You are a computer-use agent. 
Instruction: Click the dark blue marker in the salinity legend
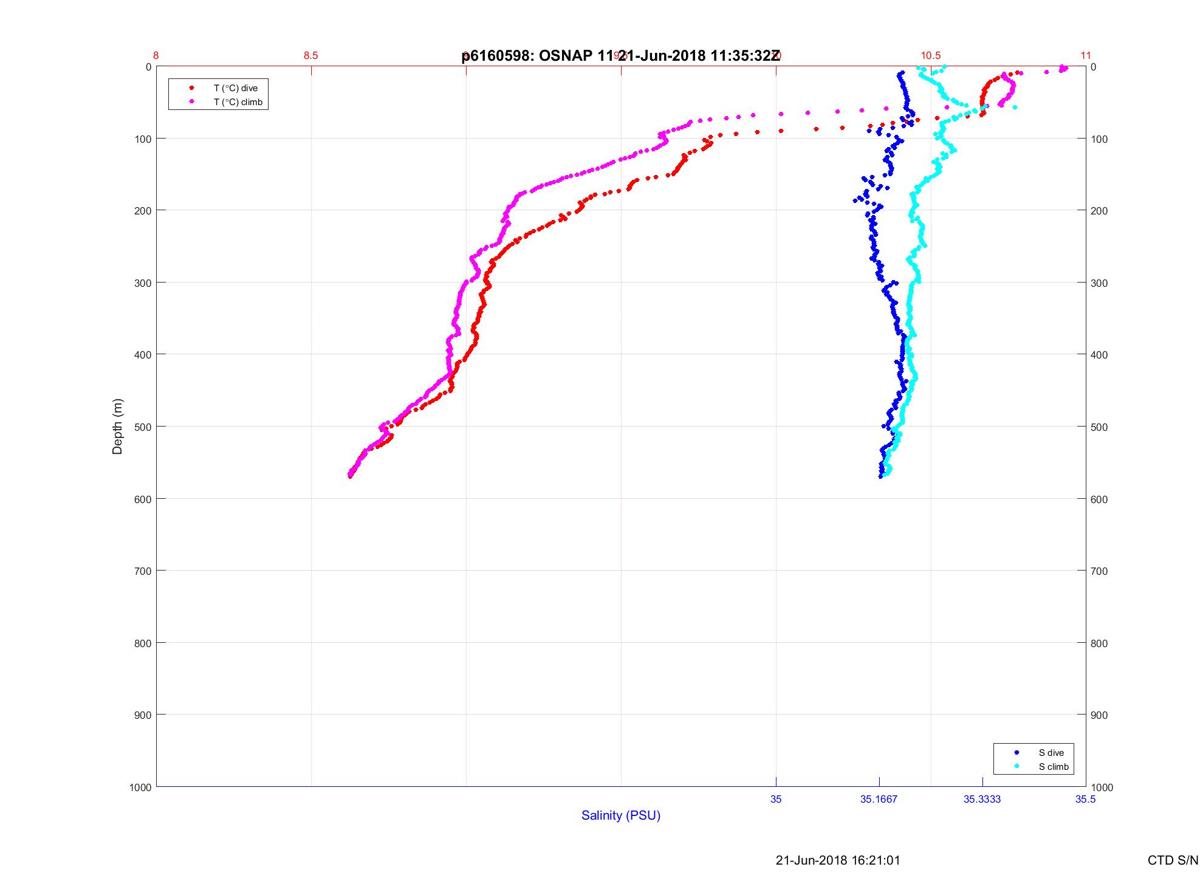(x=1016, y=752)
